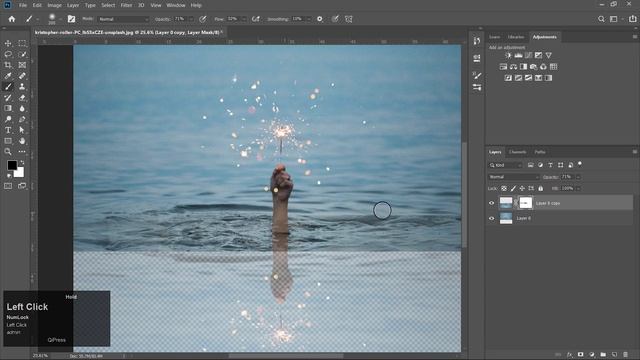640x360 pixels.
Task: Click the Home button in options bar
Action: 11,19
